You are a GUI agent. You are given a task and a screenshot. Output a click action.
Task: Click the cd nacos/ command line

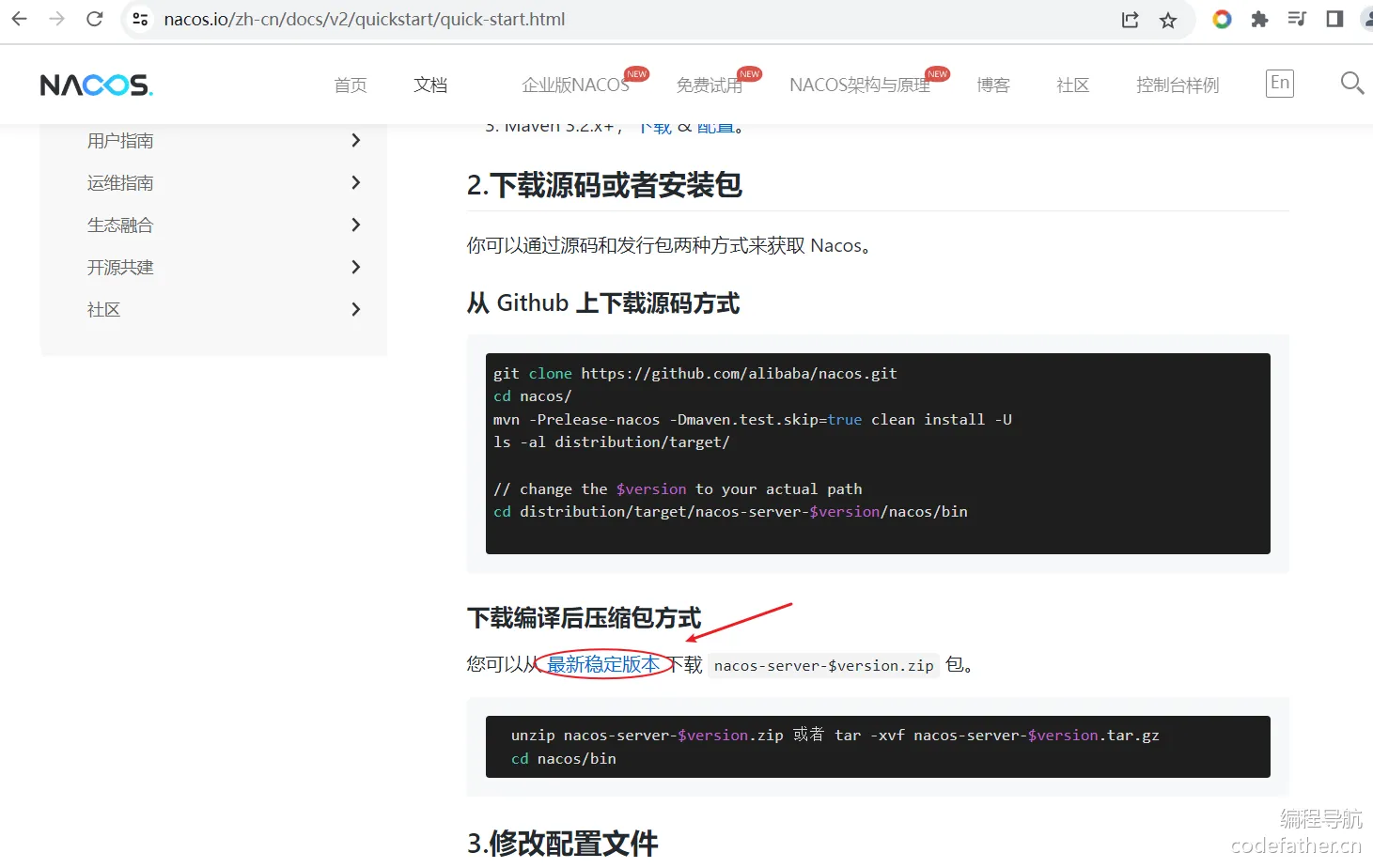pos(533,396)
